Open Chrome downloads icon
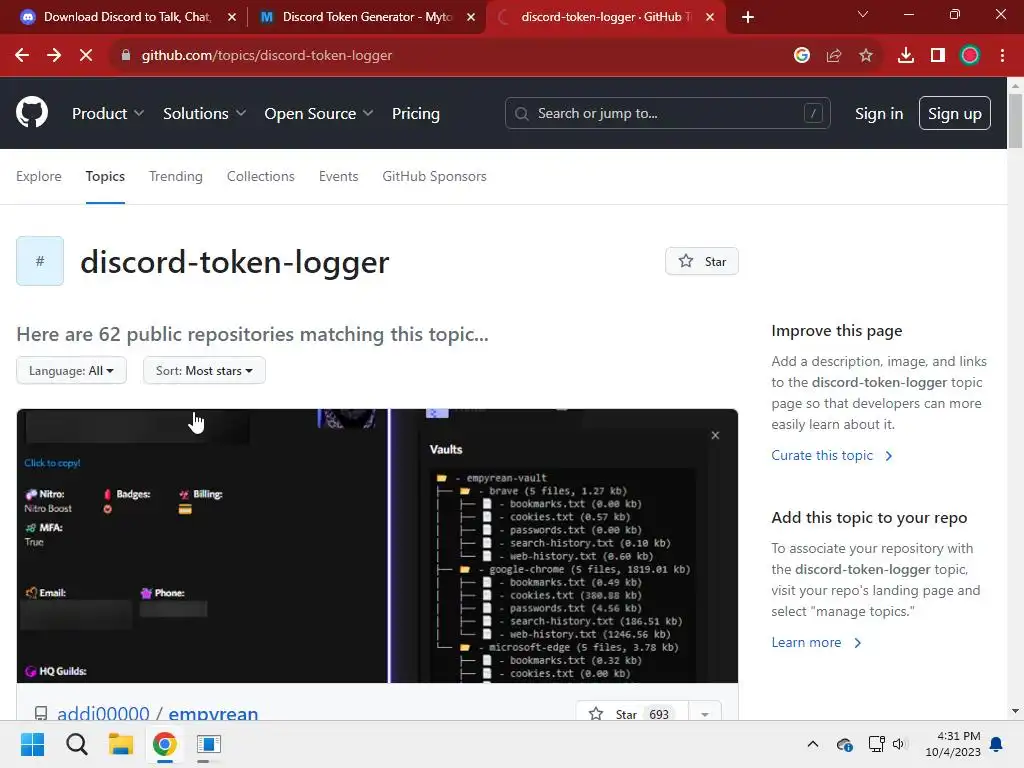 pos(906,56)
